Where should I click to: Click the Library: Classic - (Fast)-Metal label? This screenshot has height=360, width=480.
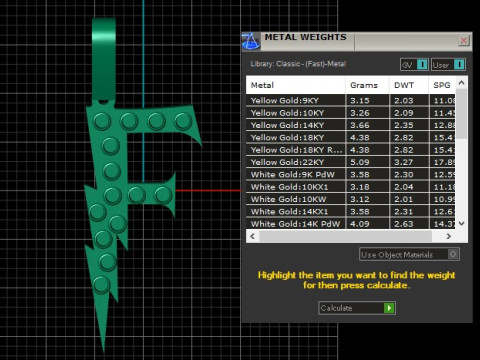(x=298, y=64)
